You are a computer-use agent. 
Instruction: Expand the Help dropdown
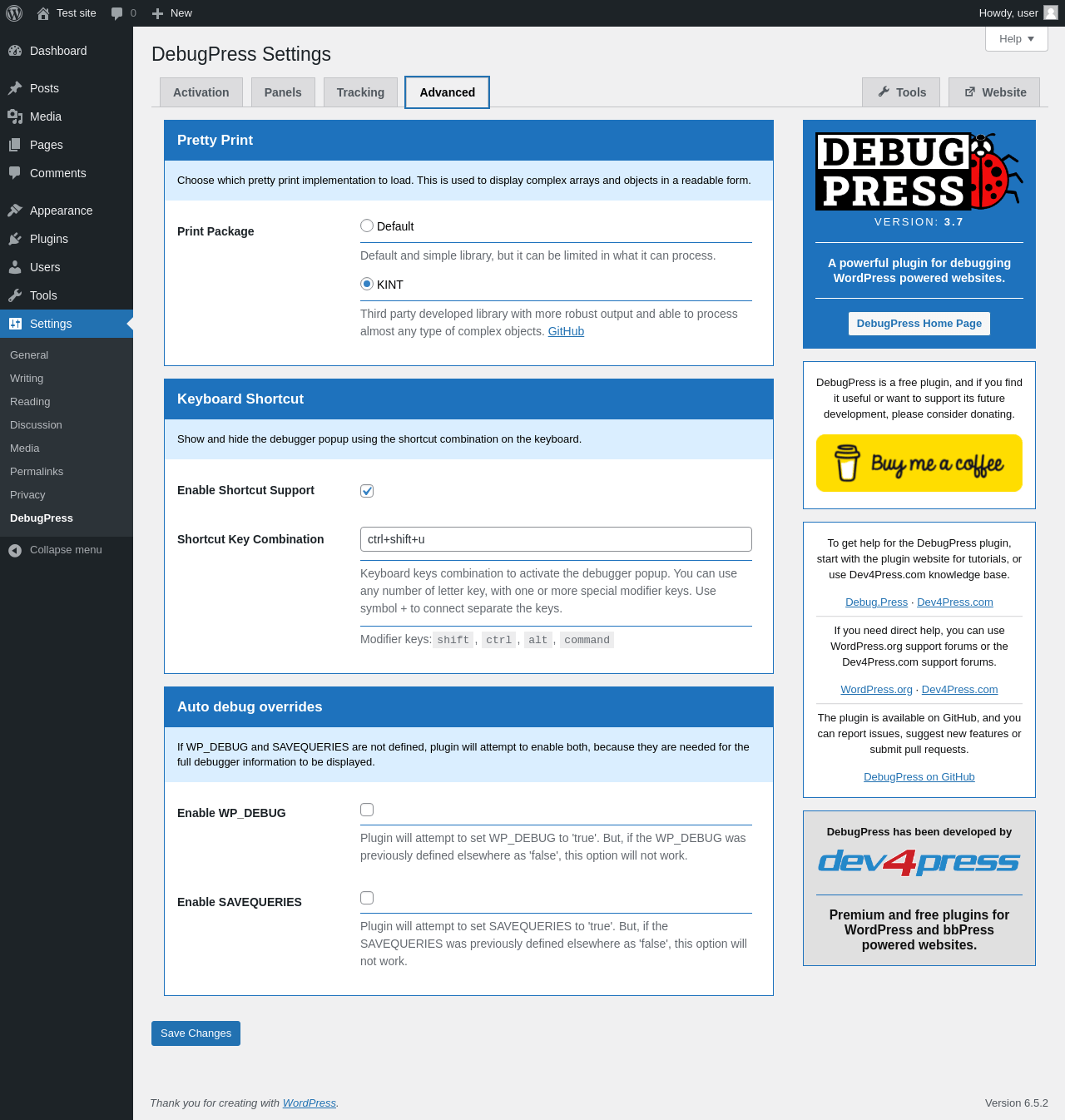tap(1017, 39)
